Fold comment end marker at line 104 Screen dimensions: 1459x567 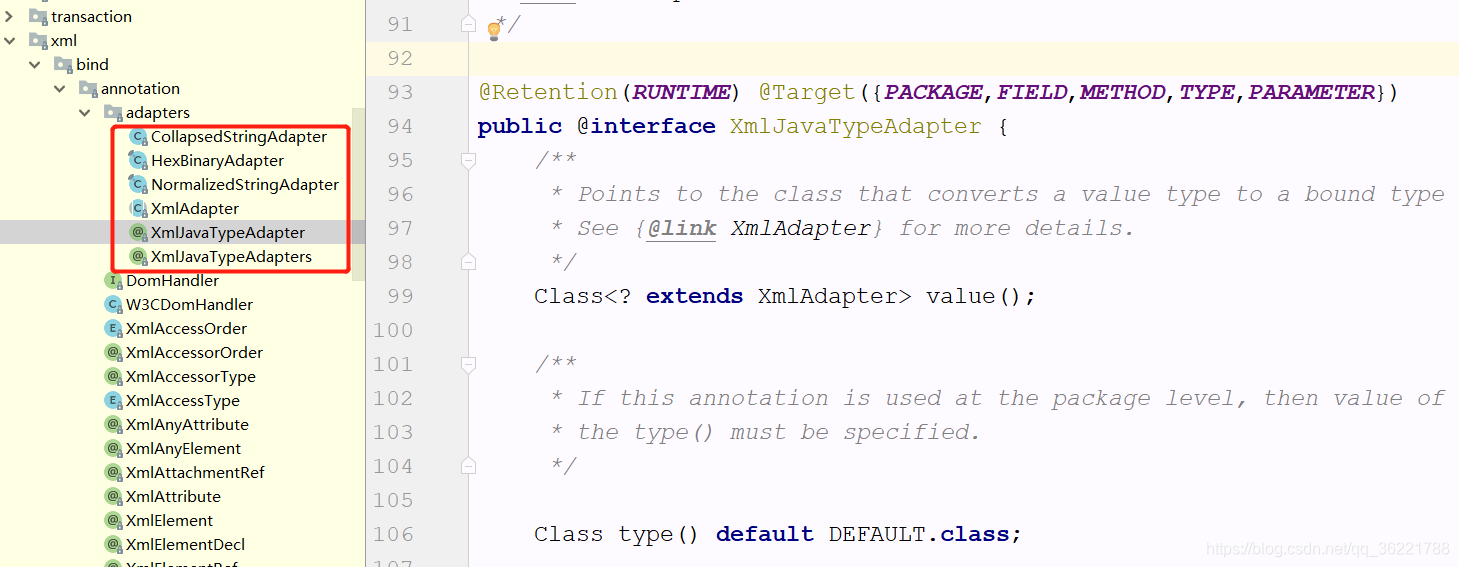(x=468, y=466)
